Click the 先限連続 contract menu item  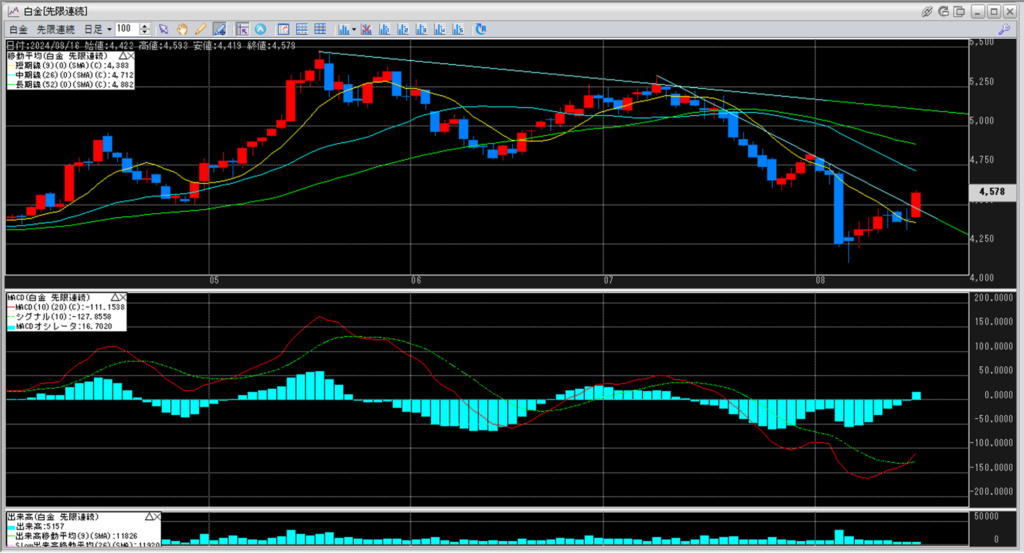[56, 29]
